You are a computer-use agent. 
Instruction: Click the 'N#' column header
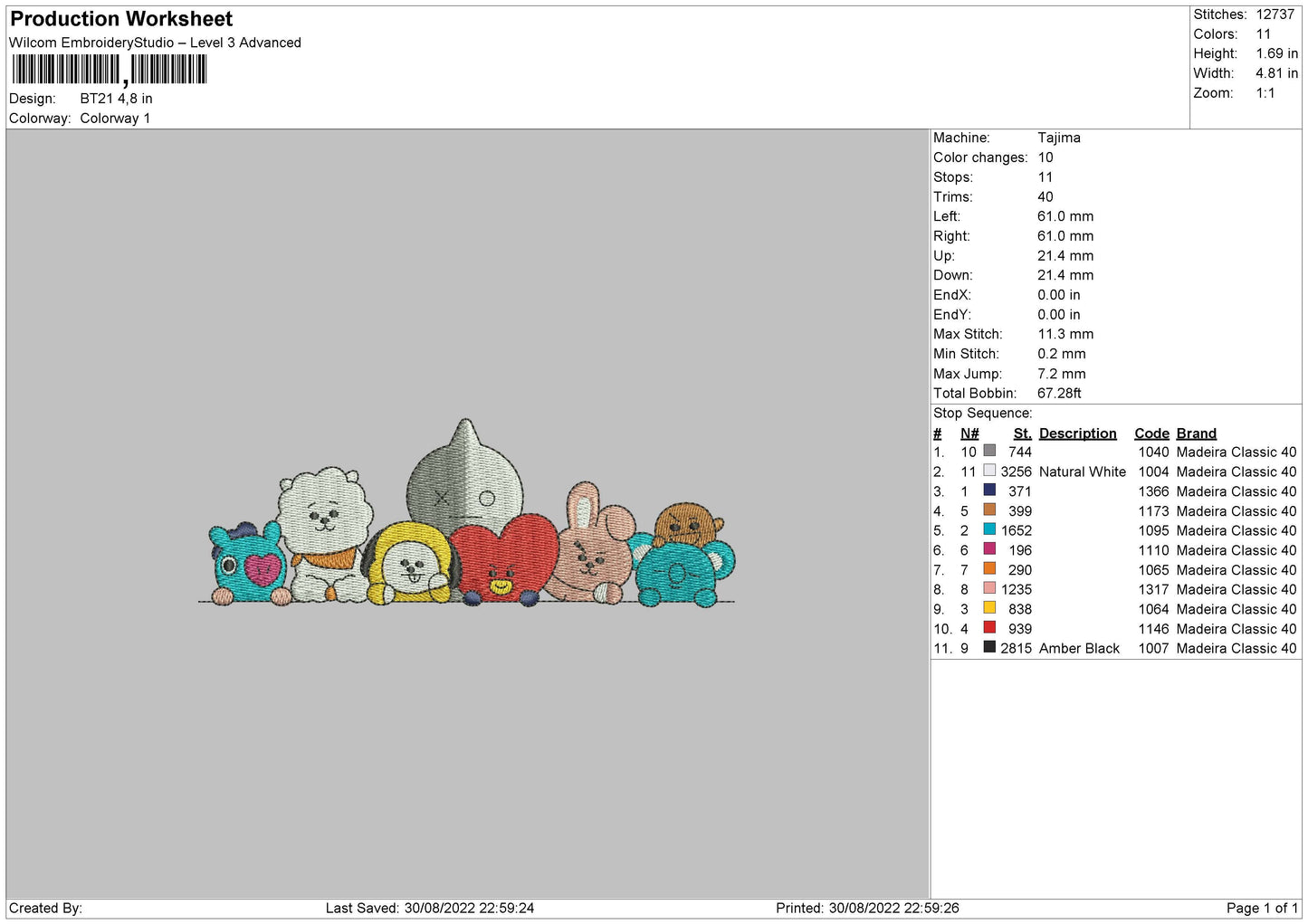(x=969, y=433)
